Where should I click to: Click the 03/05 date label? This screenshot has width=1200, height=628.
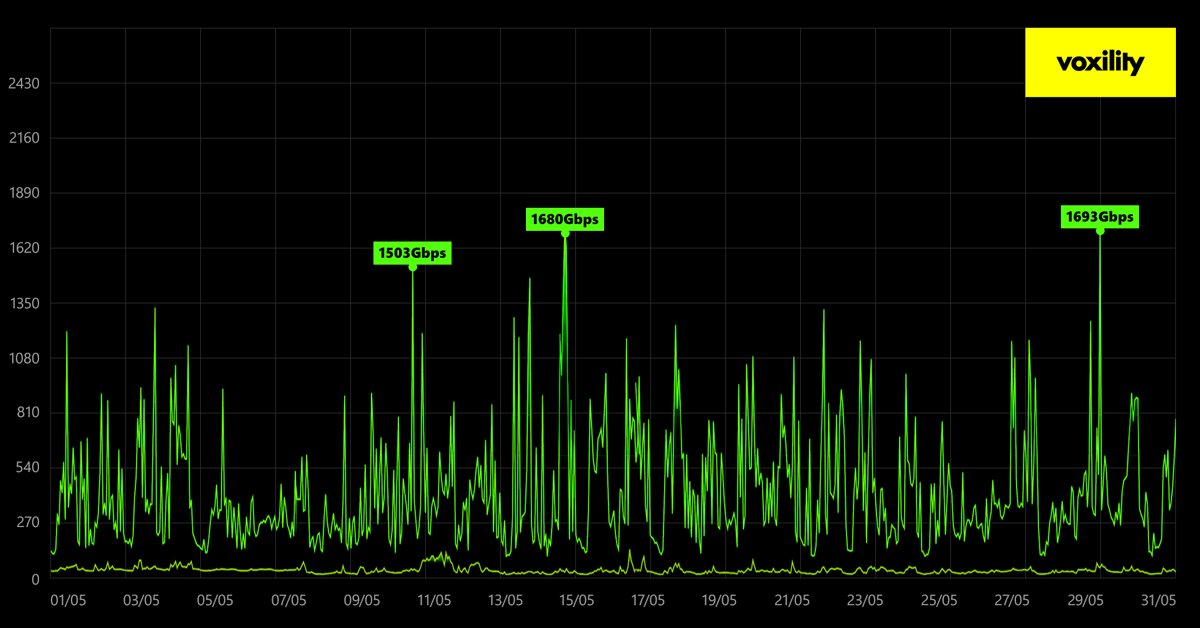[142, 601]
